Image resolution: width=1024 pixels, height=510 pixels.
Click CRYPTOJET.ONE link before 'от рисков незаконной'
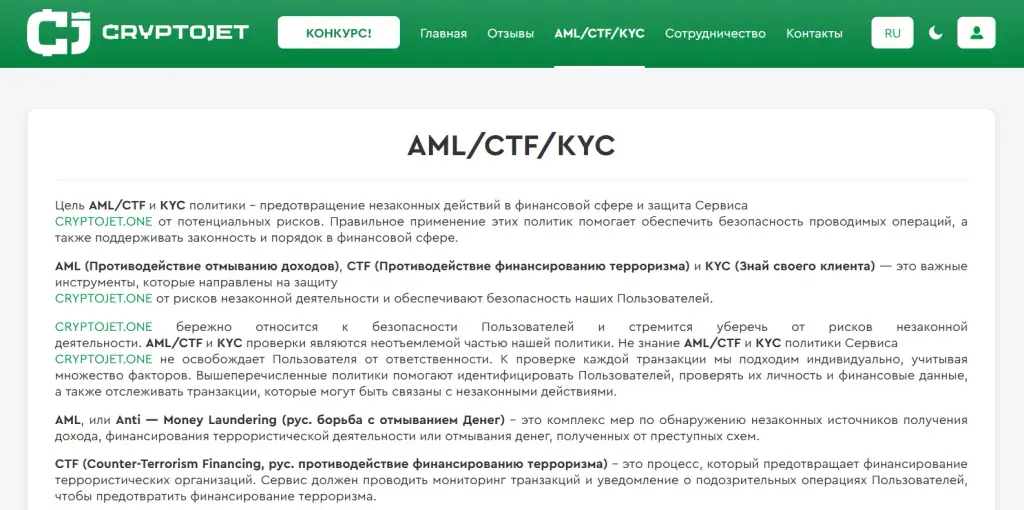point(103,298)
